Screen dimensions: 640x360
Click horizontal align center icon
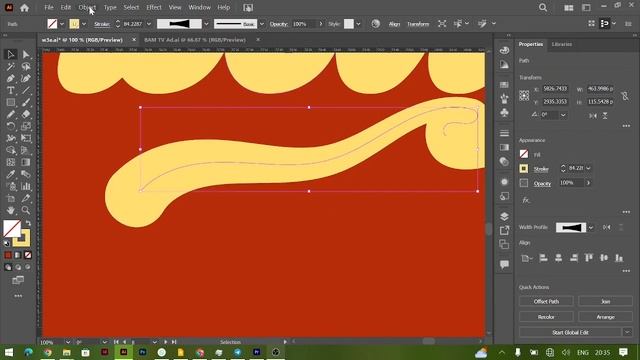558,258
